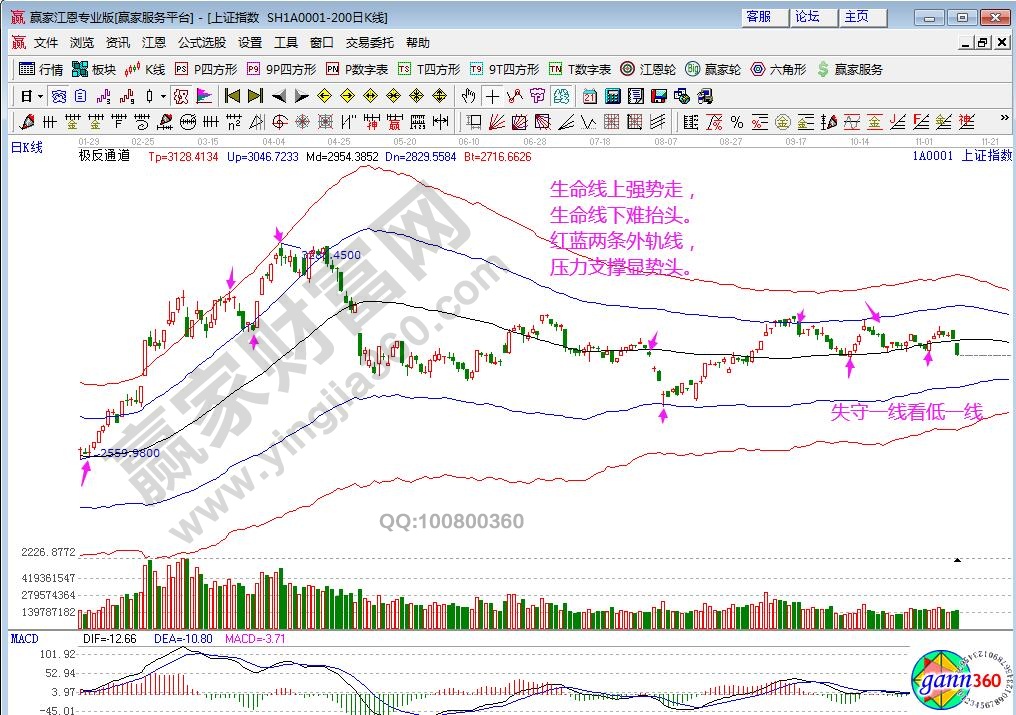Image resolution: width=1016 pixels, height=715 pixels.
Task: Toggle the 极反通道 indicator button
Action: click(180, 96)
